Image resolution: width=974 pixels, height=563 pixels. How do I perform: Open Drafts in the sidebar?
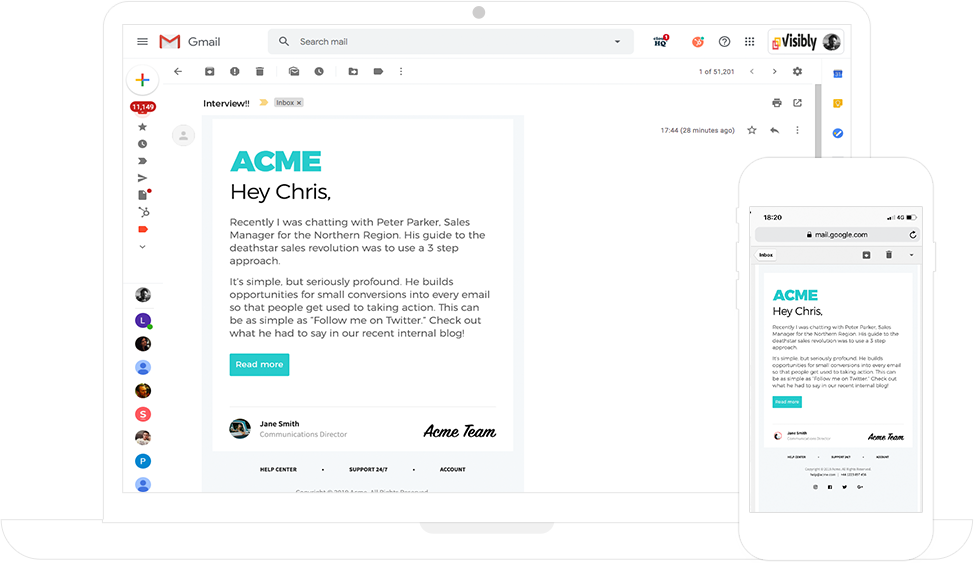pyautogui.click(x=143, y=195)
